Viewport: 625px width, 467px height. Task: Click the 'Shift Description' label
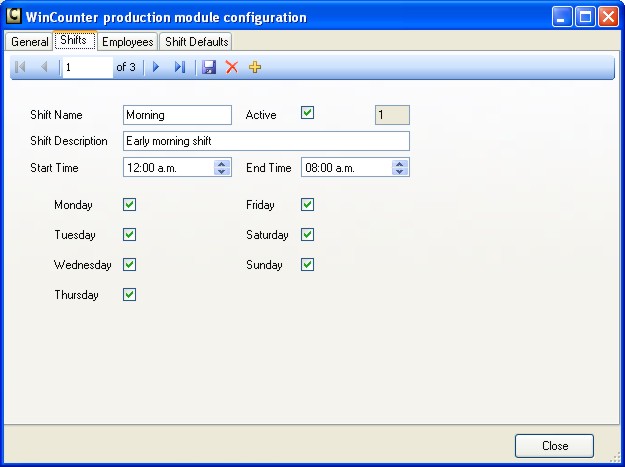(69, 141)
